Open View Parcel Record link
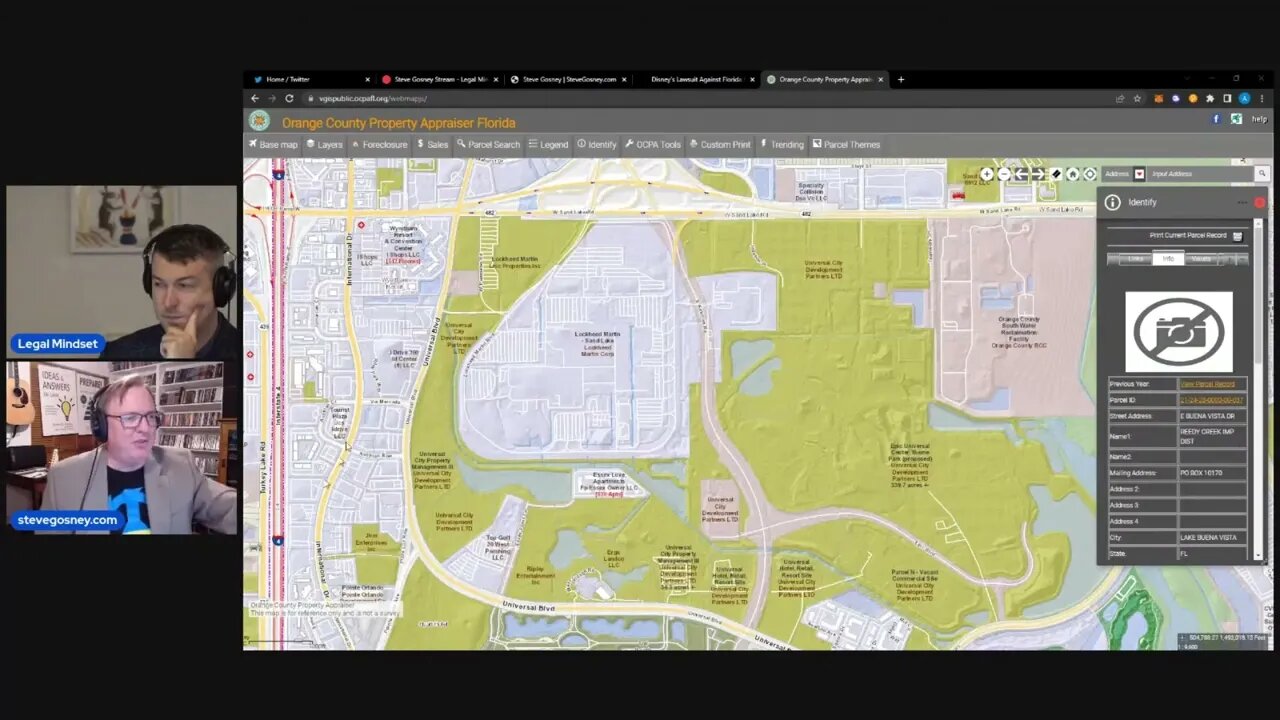The width and height of the screenshot is (1280, 720). point(1207,384)
